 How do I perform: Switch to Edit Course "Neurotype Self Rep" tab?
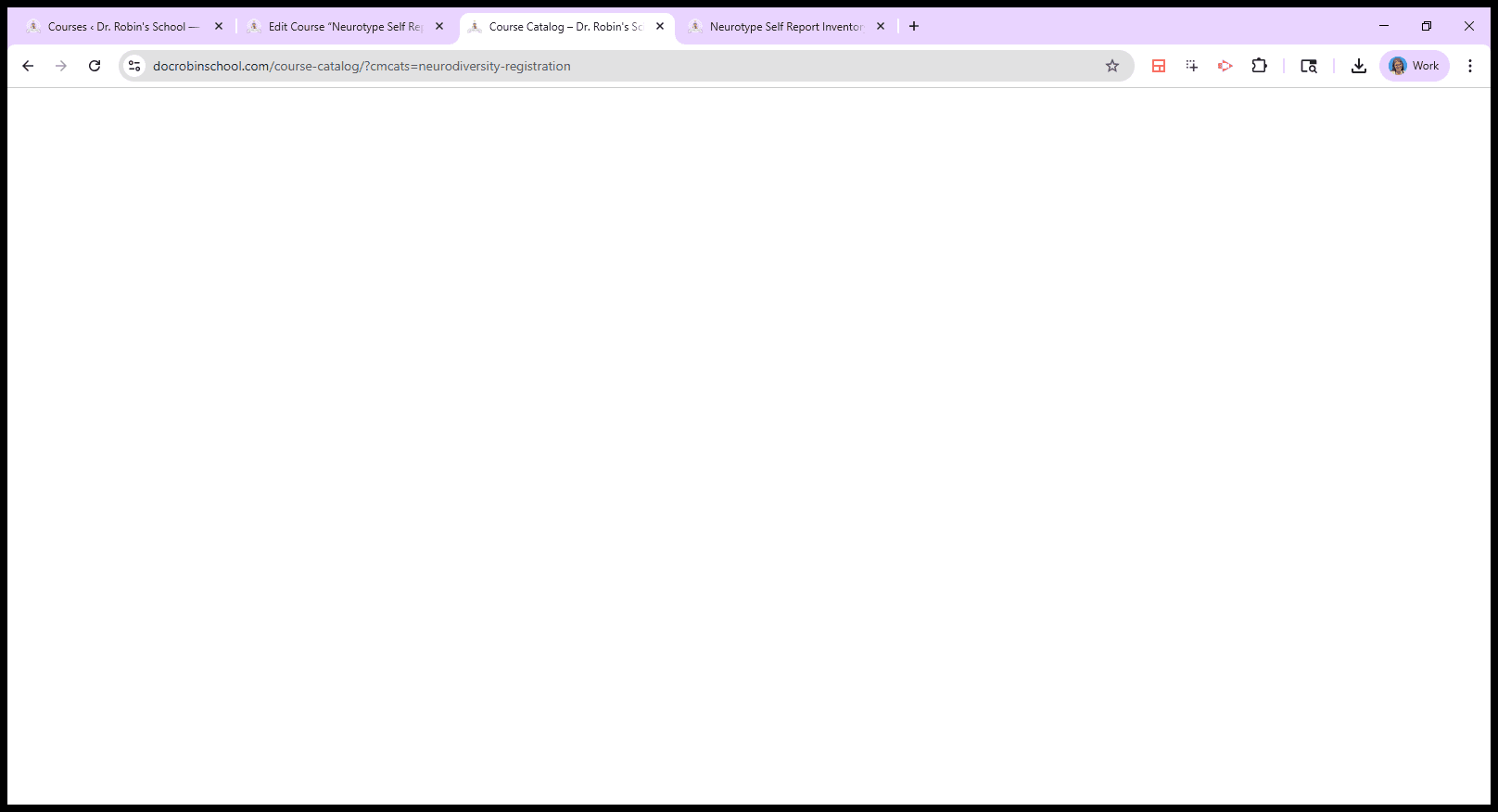pyautogui.click(x=345, y=27)
